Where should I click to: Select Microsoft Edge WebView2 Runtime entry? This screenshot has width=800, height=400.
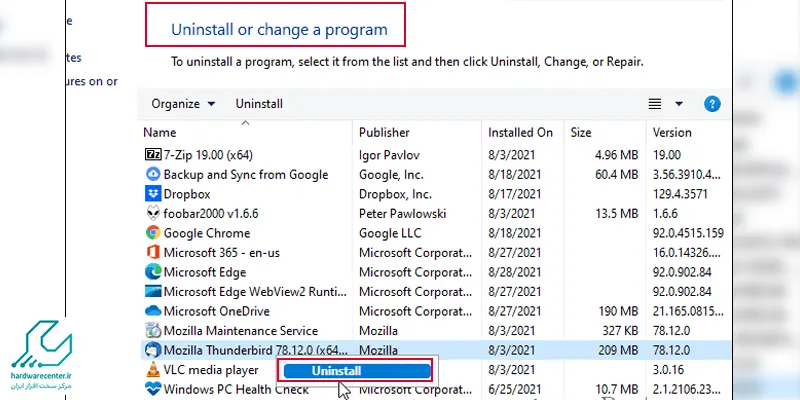point(255,292)
